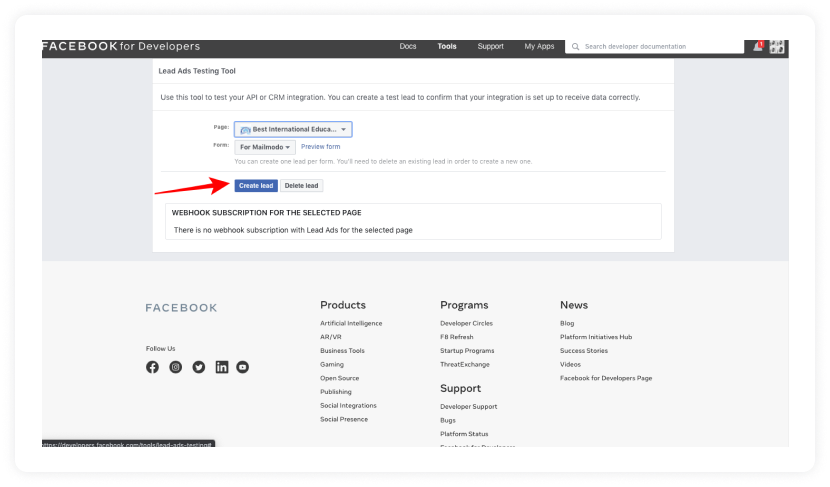
Task: Open the AR/VR link
Action: tap(331, 337)
